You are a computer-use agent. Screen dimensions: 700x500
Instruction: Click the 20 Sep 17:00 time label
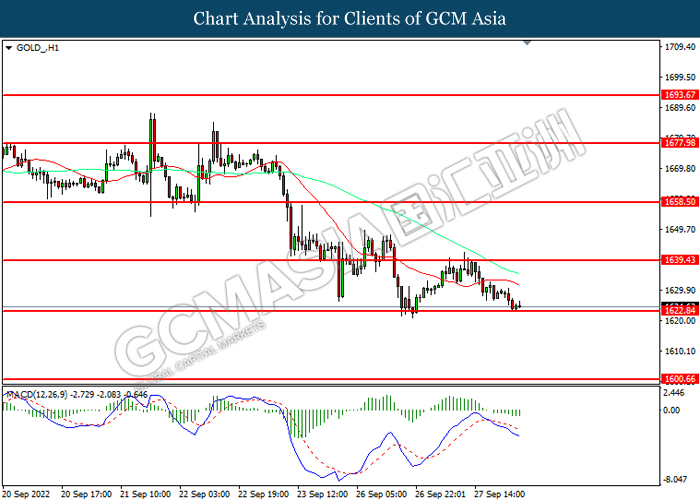86,494
